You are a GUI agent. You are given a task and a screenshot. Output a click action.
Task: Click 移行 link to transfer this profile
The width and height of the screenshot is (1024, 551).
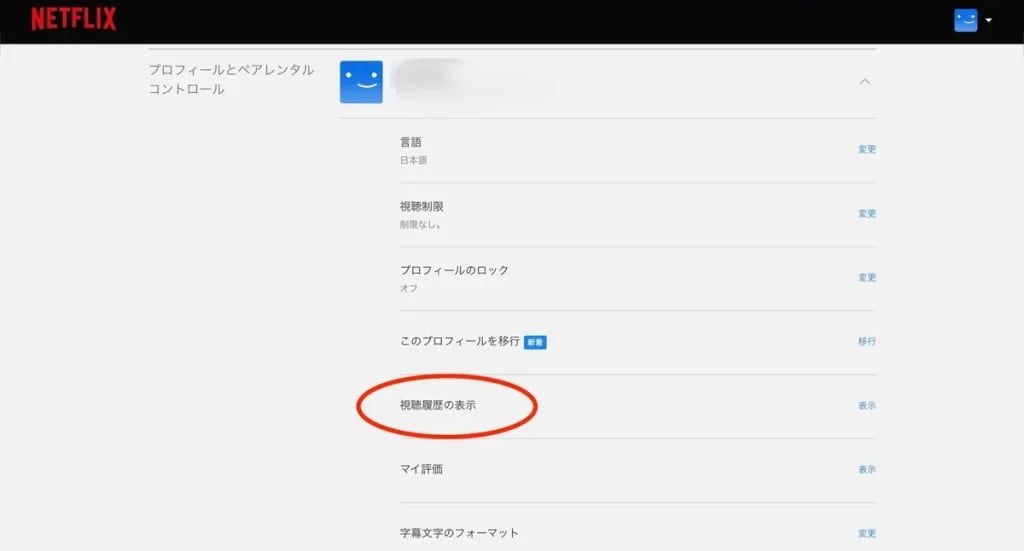[x=866, y=342]
